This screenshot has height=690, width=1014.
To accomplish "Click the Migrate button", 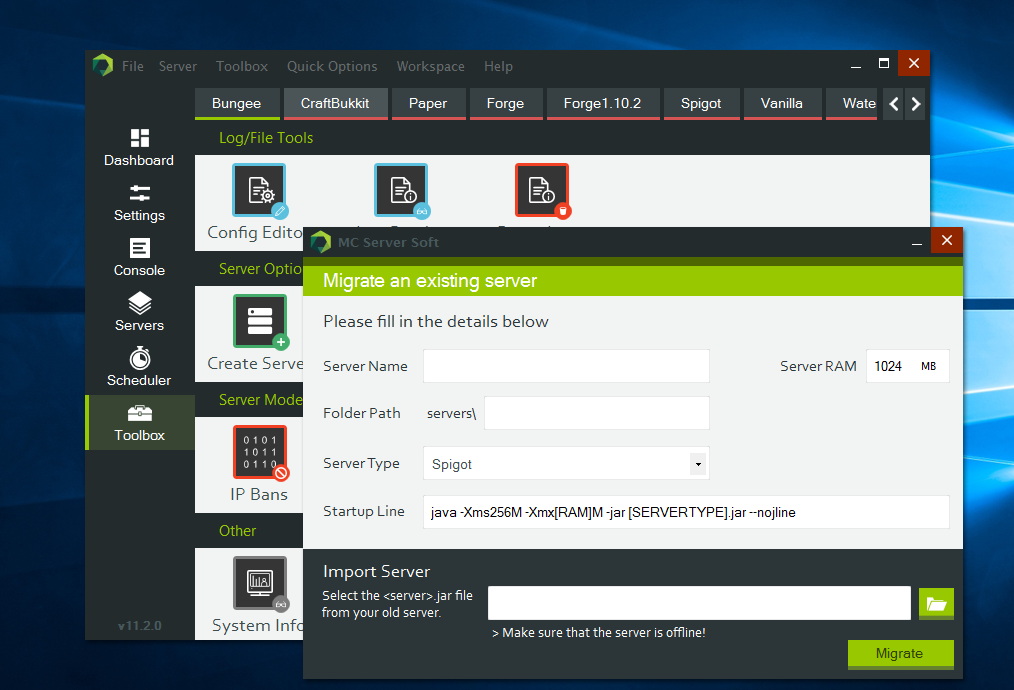I will click(x=900, y=654).
